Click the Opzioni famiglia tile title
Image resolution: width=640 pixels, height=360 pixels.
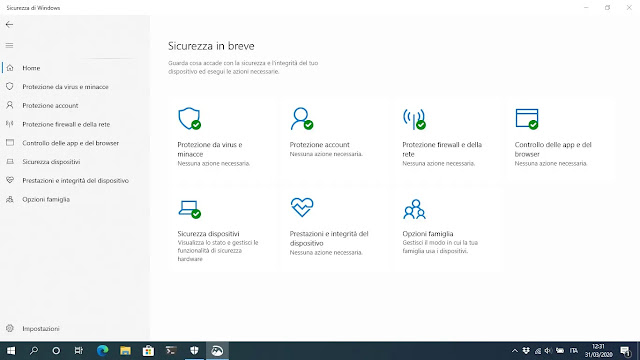click(x=428, y=233)
